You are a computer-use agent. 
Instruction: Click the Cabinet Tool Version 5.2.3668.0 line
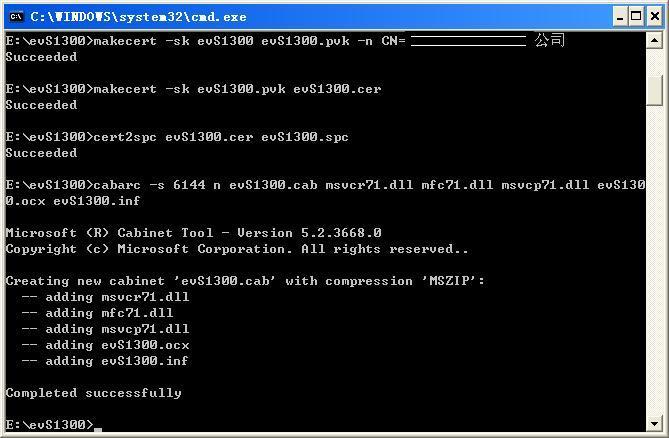tap(193, 233)
